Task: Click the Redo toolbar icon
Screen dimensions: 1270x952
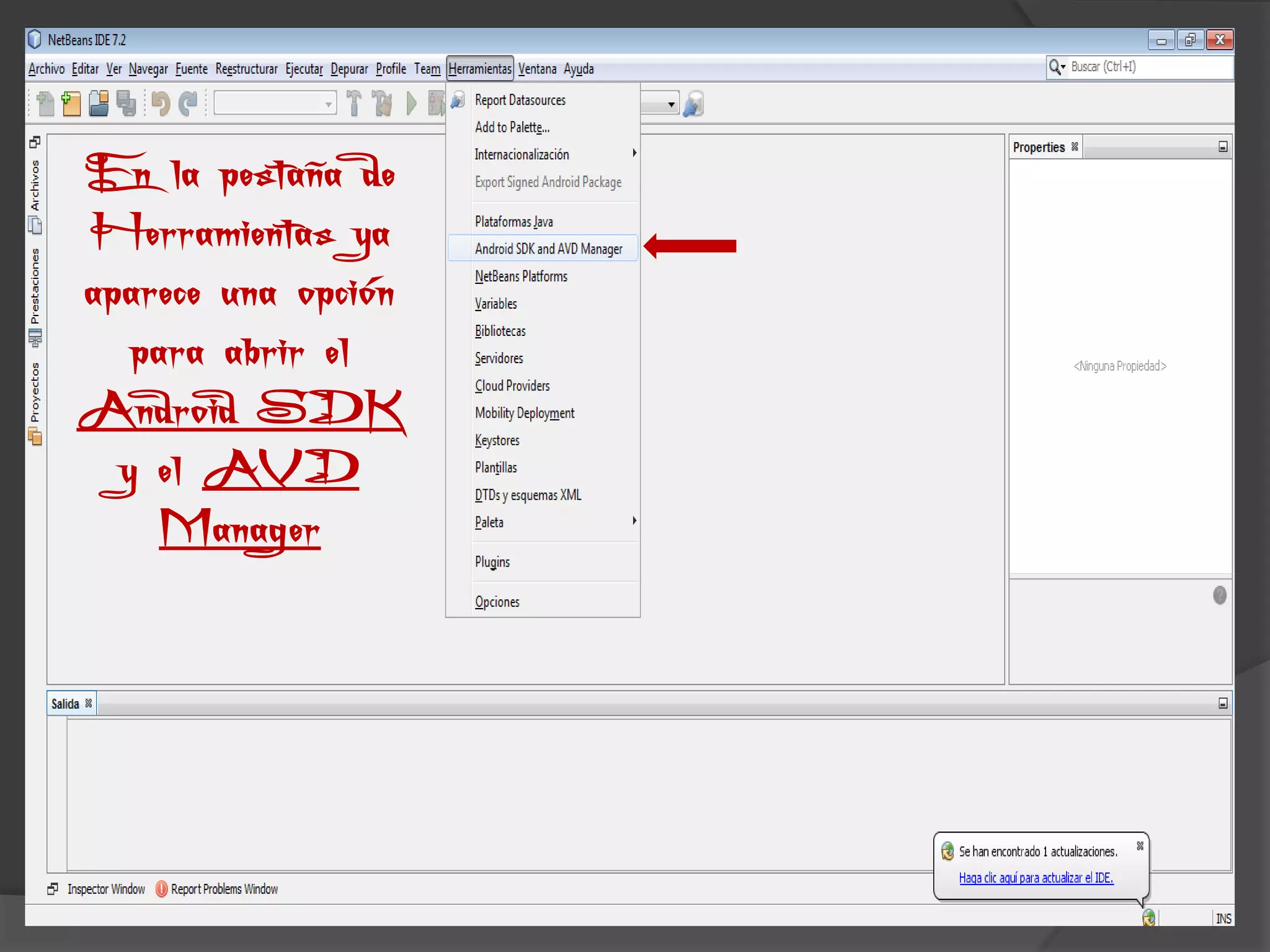Action: pos(188,104)
